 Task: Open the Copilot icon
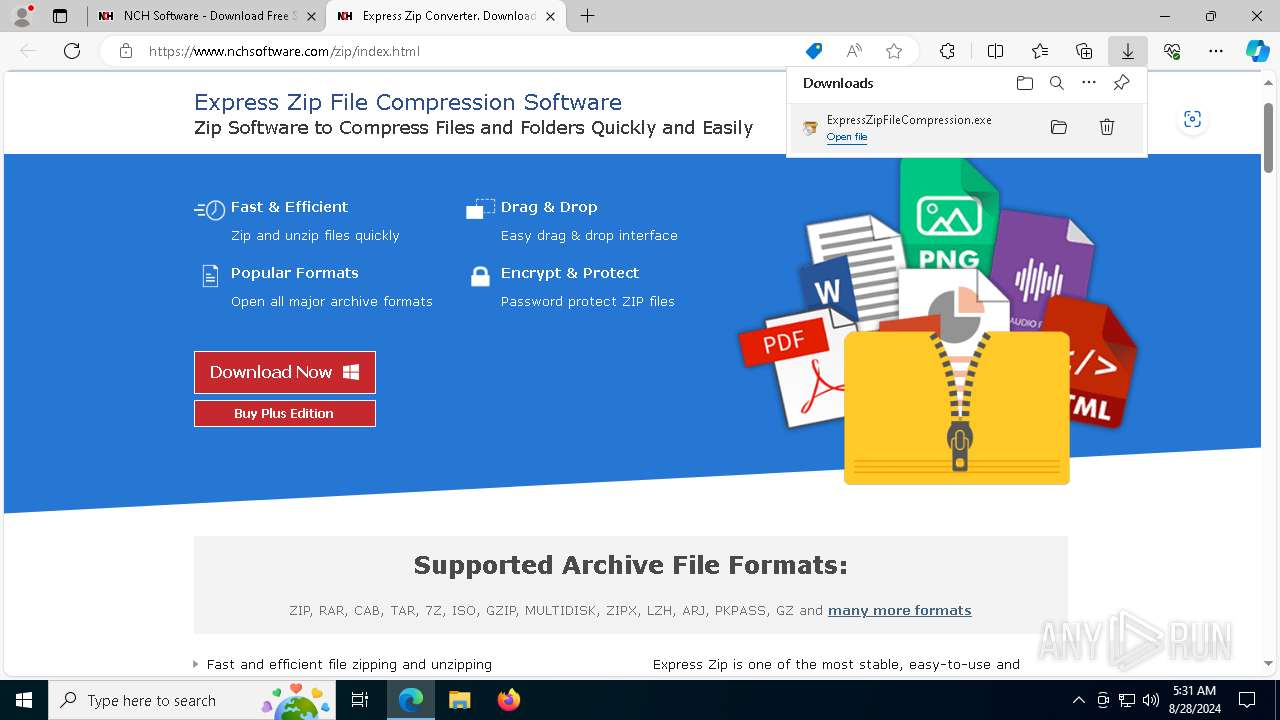(x=1257, y=51)
